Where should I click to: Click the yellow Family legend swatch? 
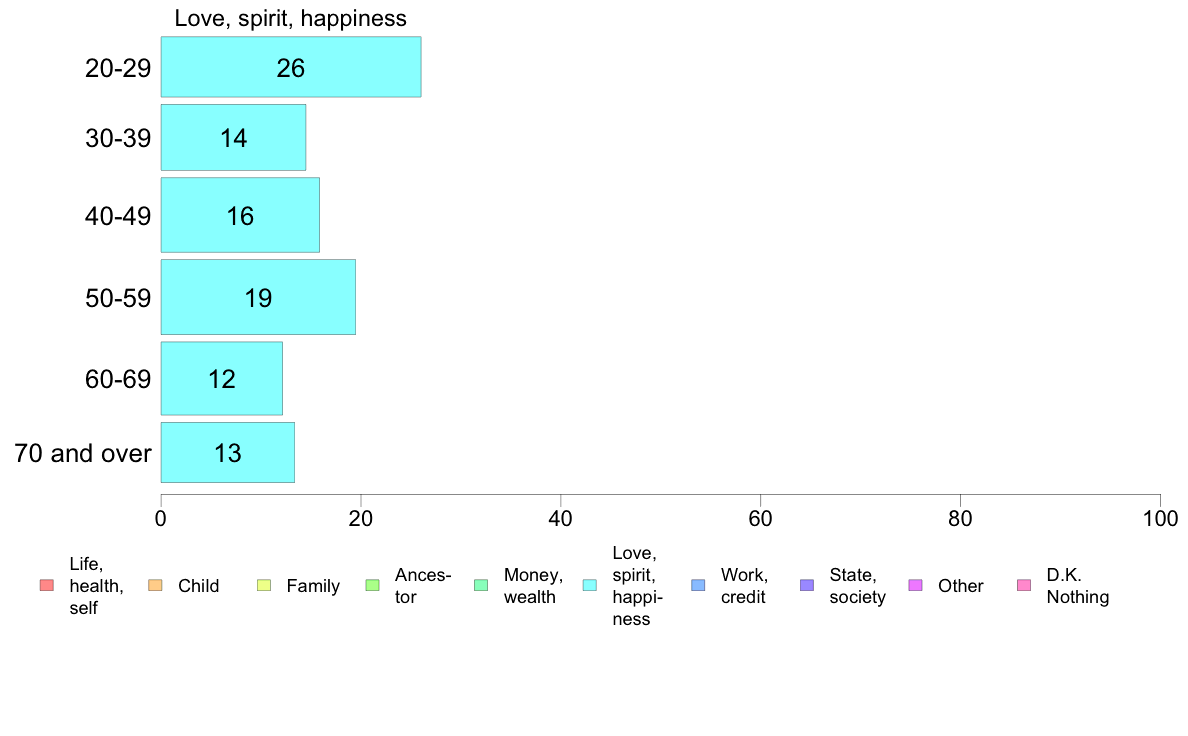coord(264,585)
